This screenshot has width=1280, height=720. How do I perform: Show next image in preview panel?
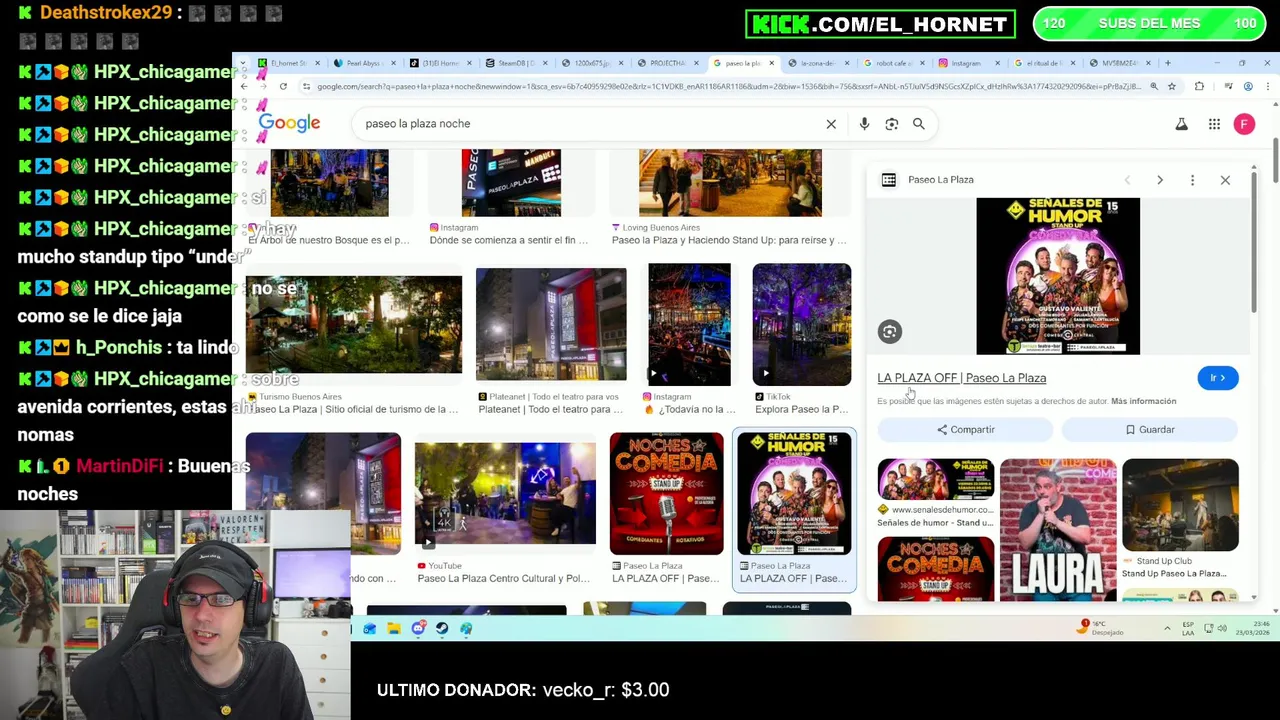coord(1160,180)
